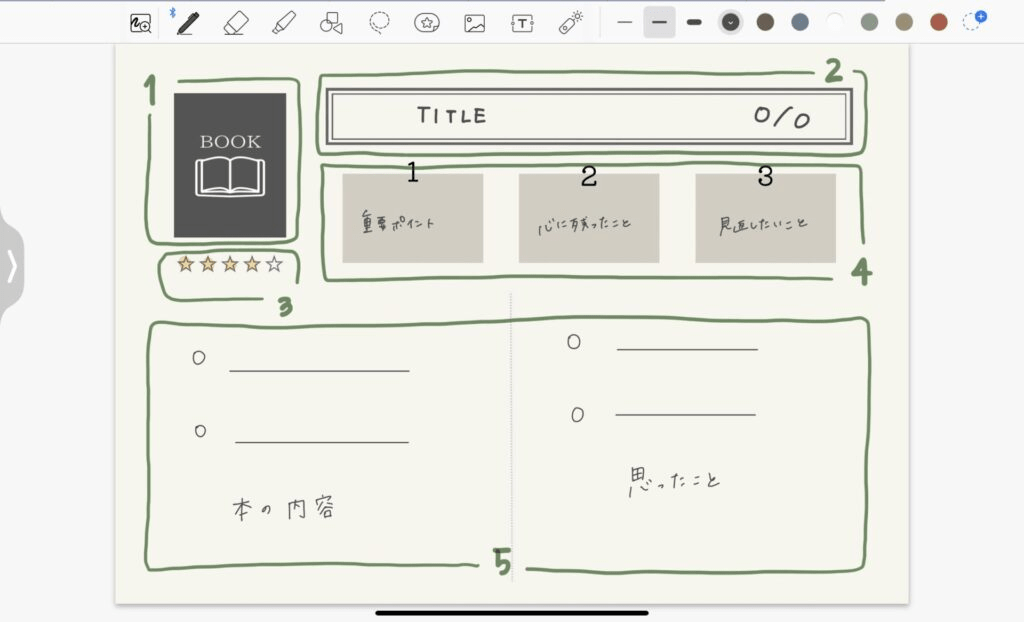Pick the rust red color swatch
Viewport: 1024px width, 622px height.
coord(938,22)
